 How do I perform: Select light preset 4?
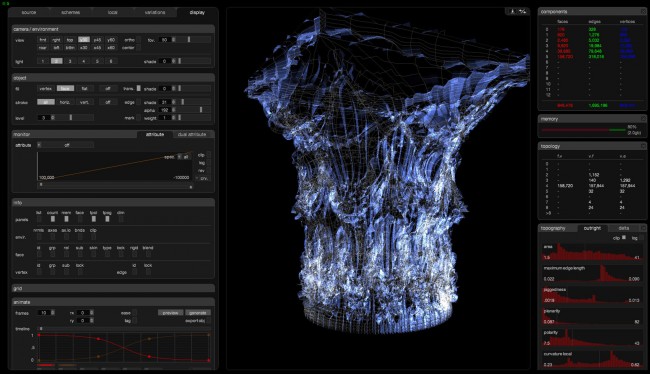click(84, 61)
